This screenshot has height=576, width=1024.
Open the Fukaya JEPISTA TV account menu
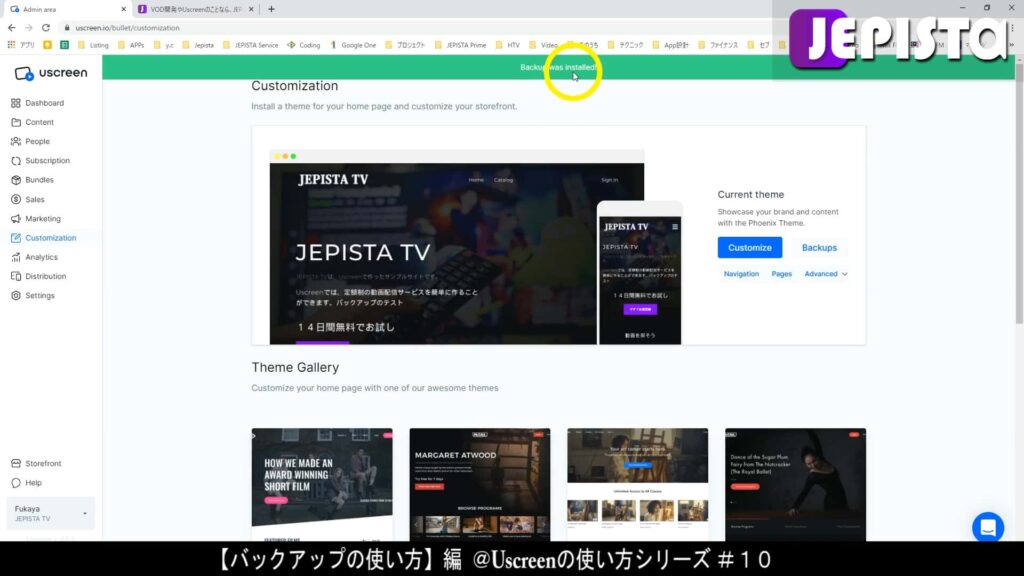[50, 513]
